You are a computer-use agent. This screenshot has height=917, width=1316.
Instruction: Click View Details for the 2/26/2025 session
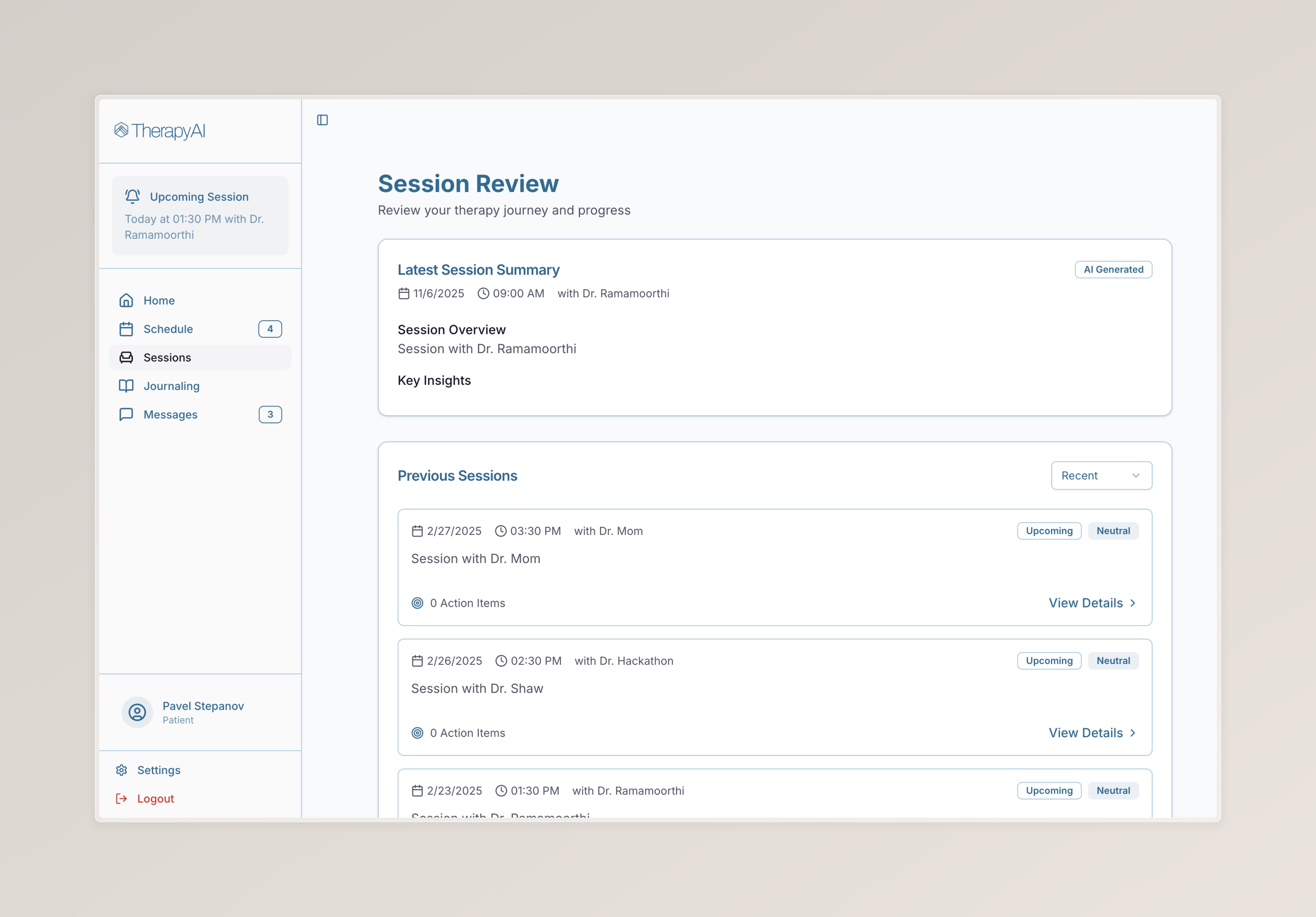click(1086, 733)
